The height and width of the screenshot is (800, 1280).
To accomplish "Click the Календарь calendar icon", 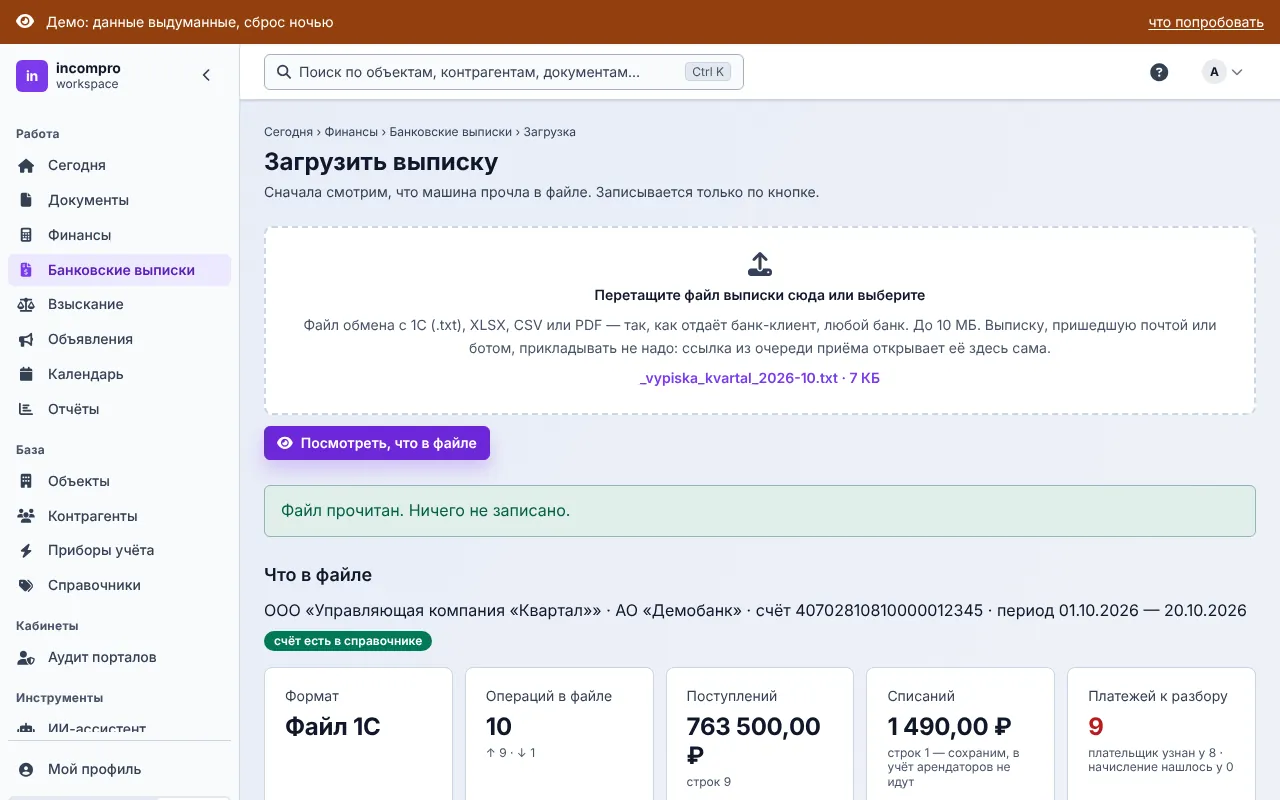I will tap(27, 374).
